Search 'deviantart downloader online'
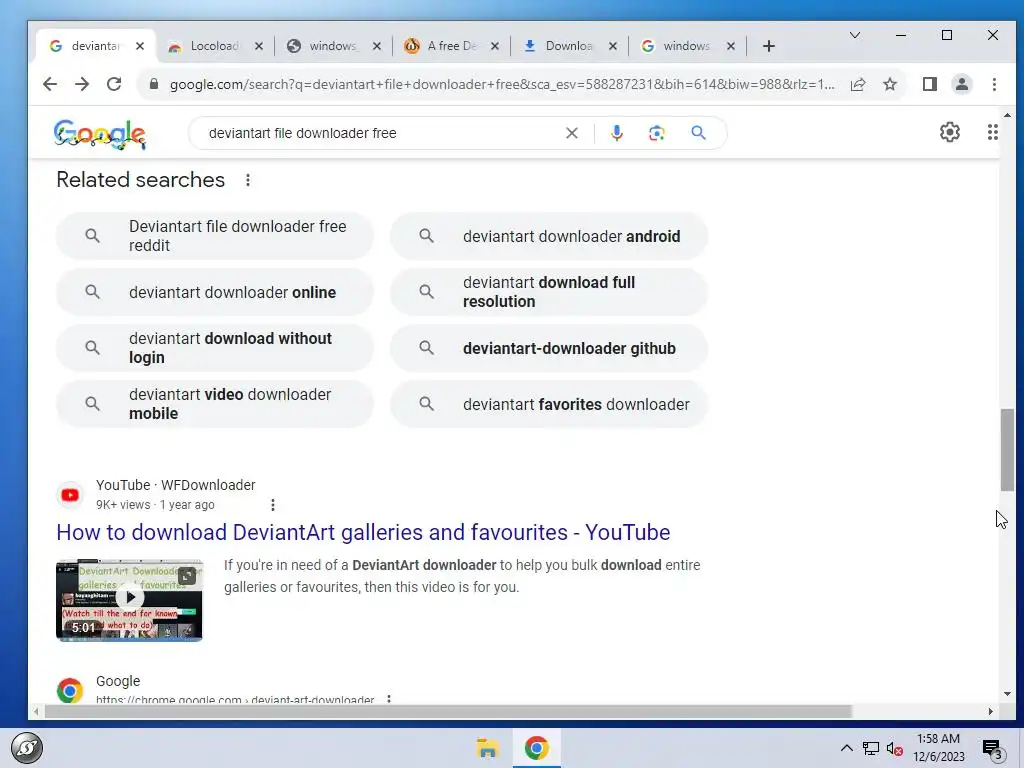Screen dimensions: 1024x768 [x=215, y=292]
